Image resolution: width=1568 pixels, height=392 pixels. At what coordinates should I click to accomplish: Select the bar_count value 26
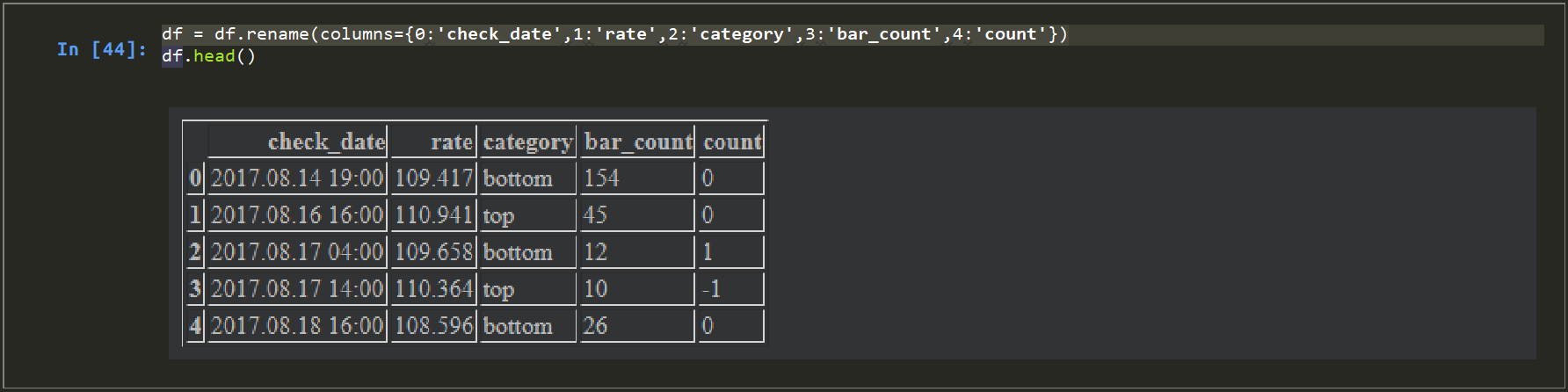click(596, 326)
